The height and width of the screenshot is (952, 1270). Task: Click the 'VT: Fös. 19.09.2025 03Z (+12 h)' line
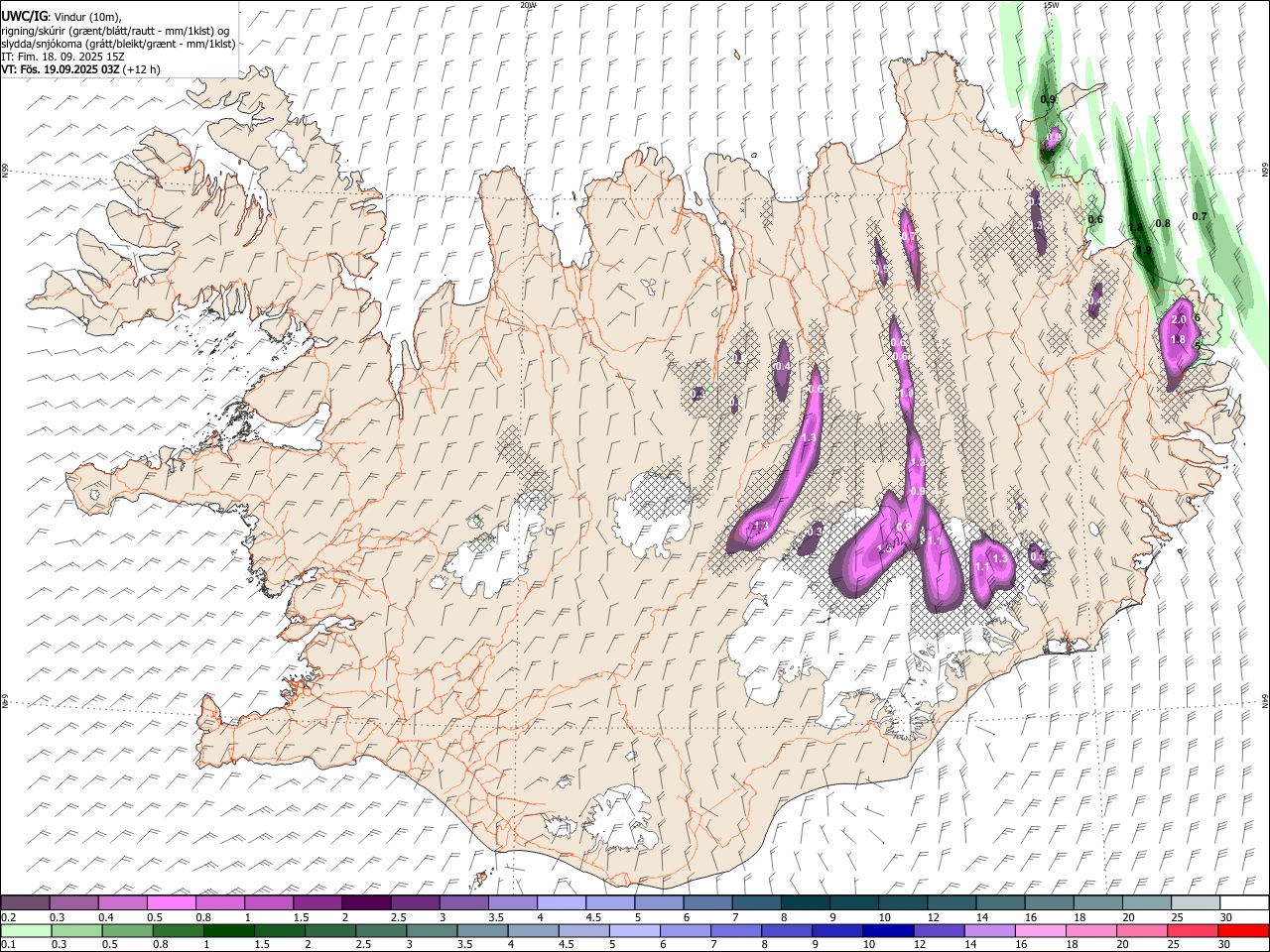click(x=80, y=69)
